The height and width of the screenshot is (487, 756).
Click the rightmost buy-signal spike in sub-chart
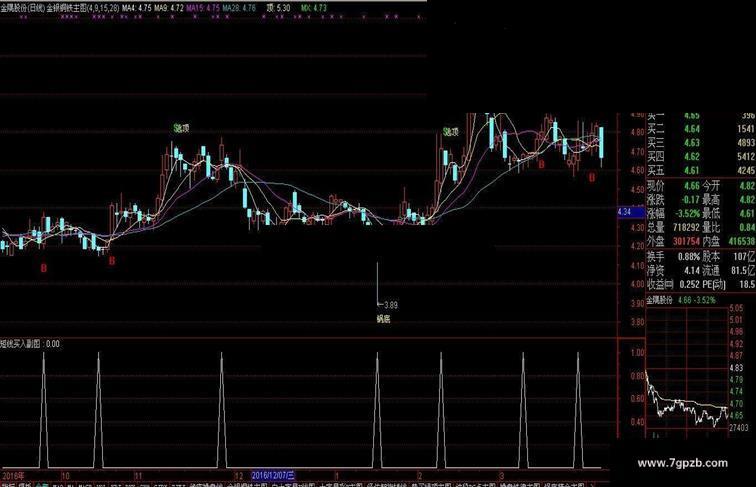tap(578, 410)
